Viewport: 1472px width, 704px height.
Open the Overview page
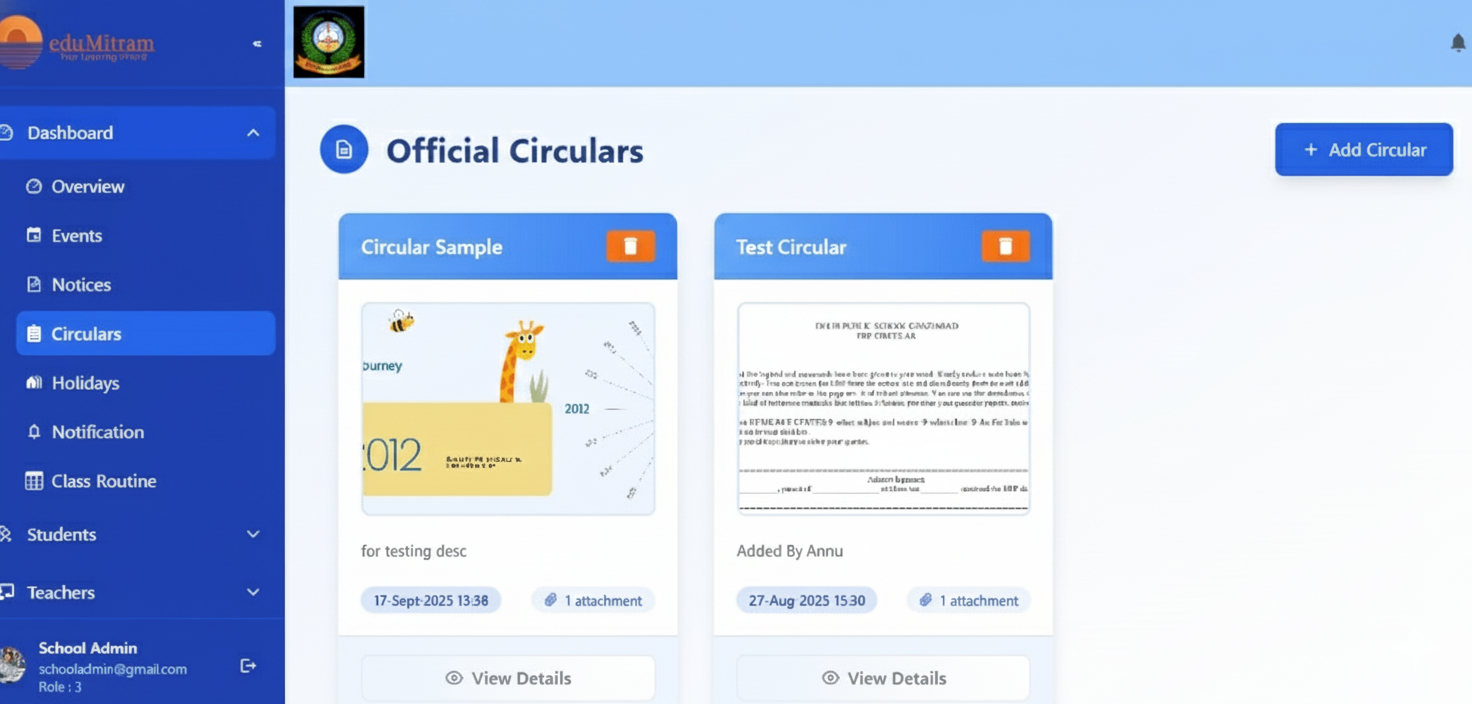click(88, 186)
